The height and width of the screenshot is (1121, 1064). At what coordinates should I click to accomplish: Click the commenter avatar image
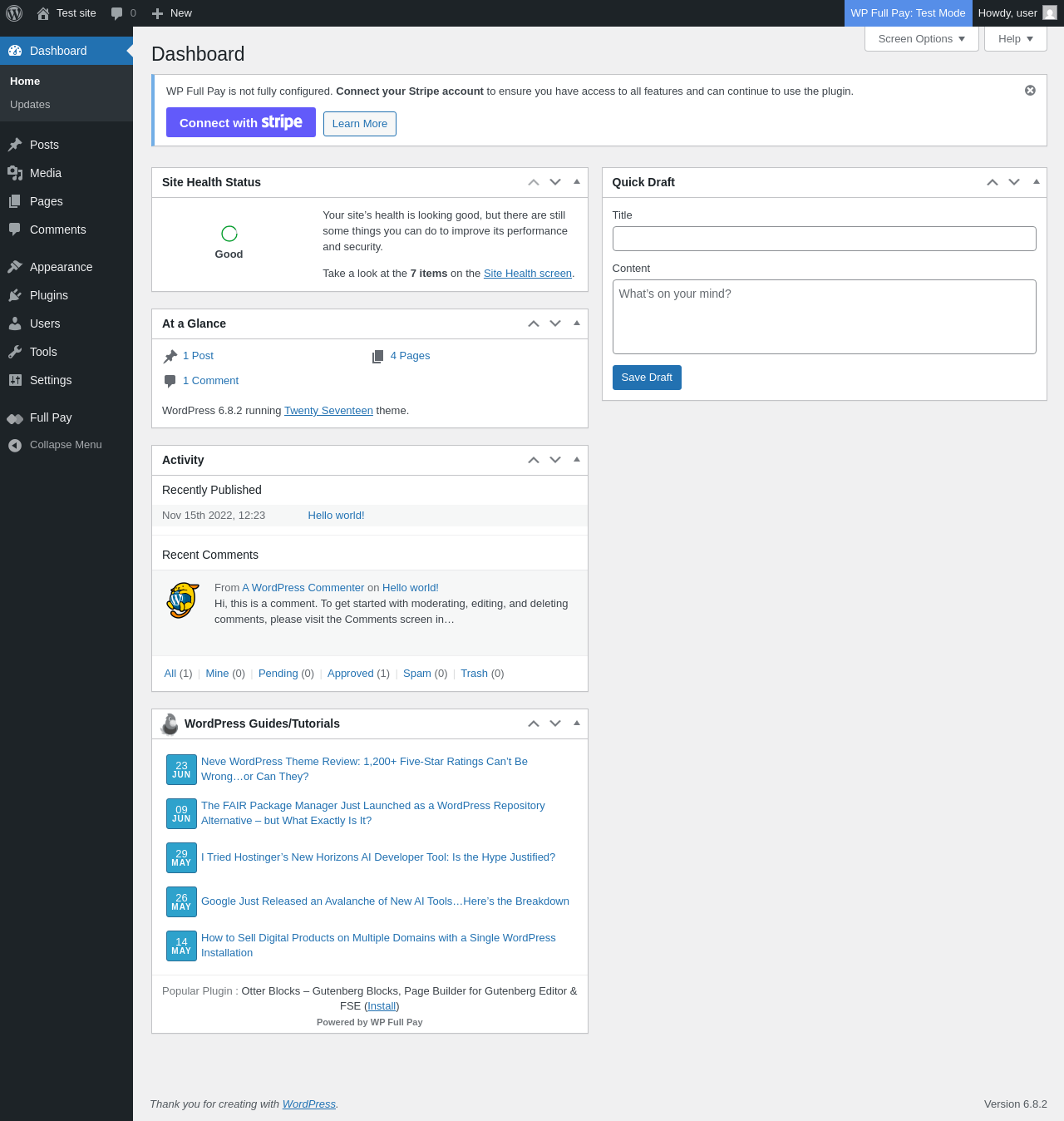click(x=183, y=600)
